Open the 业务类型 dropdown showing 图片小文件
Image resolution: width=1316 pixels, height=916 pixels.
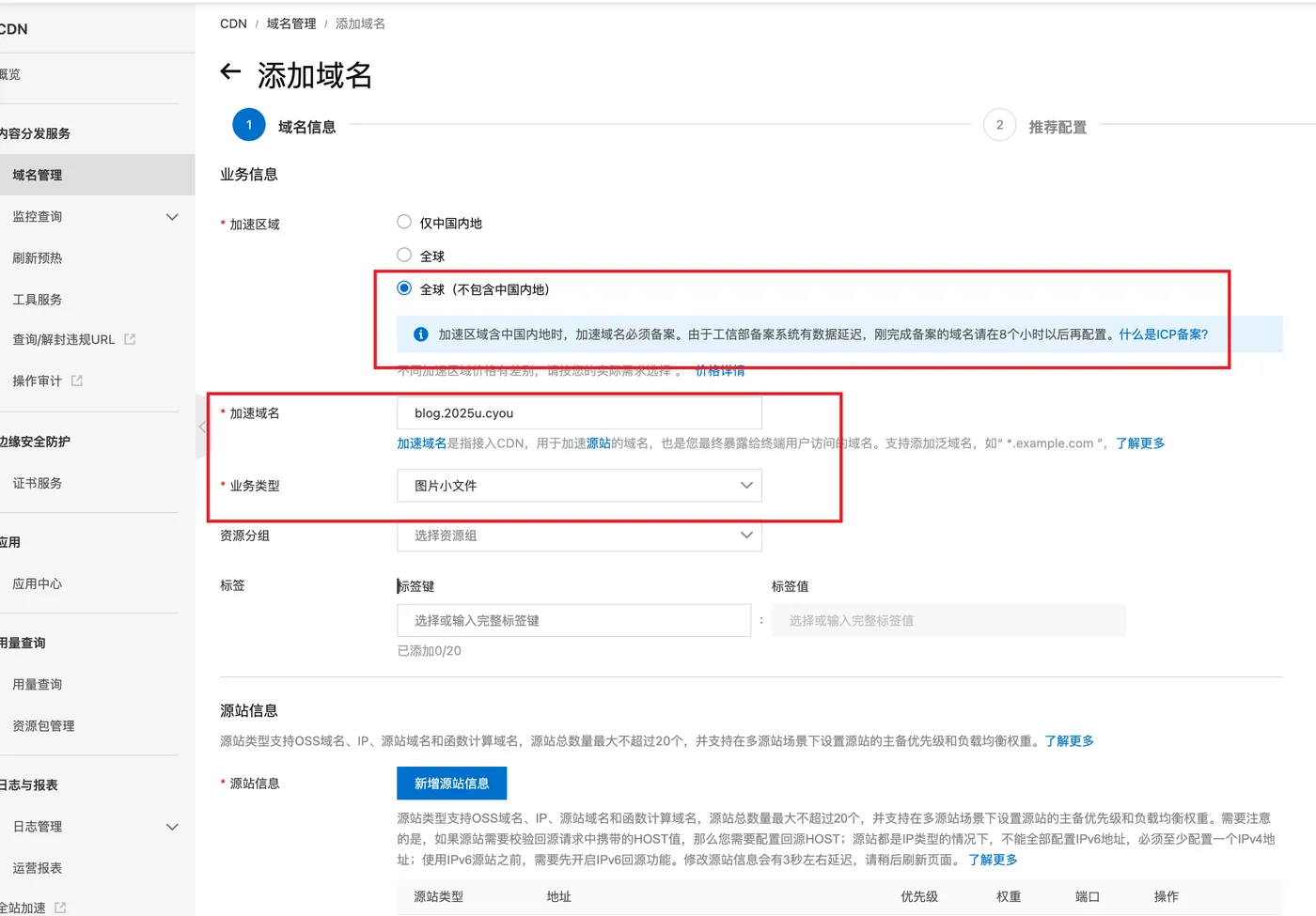579,486
